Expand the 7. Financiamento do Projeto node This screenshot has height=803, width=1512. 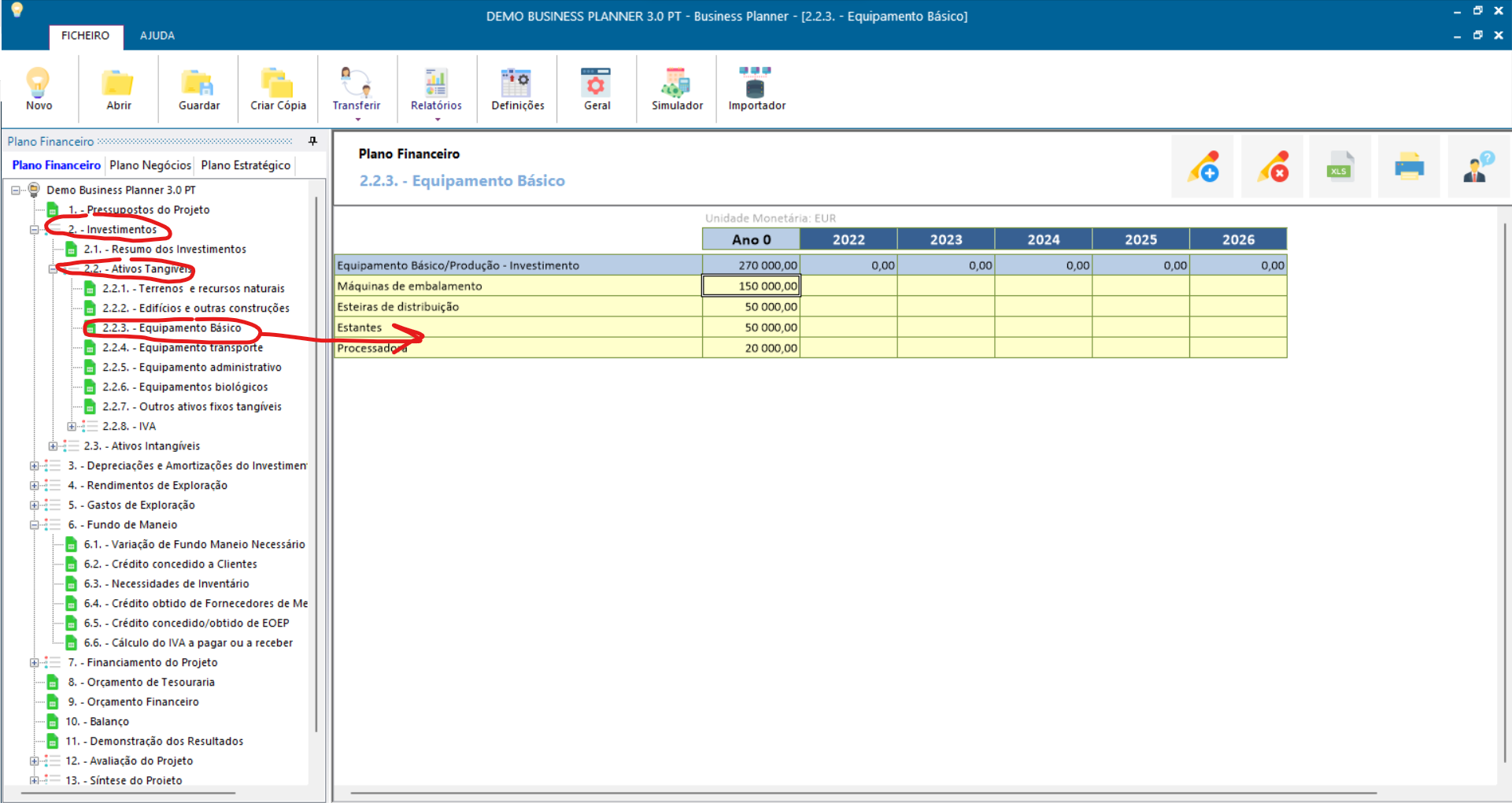pos(34,663)
